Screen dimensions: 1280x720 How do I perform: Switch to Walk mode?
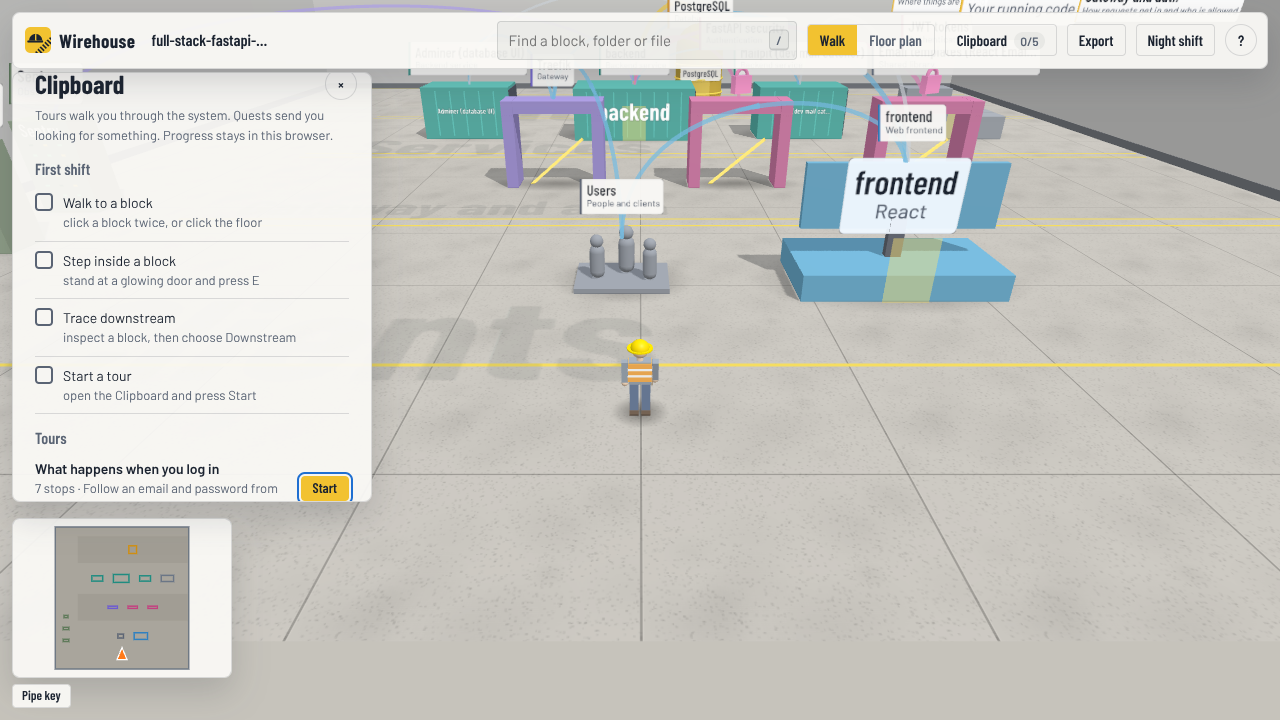(x=832, y=41)
